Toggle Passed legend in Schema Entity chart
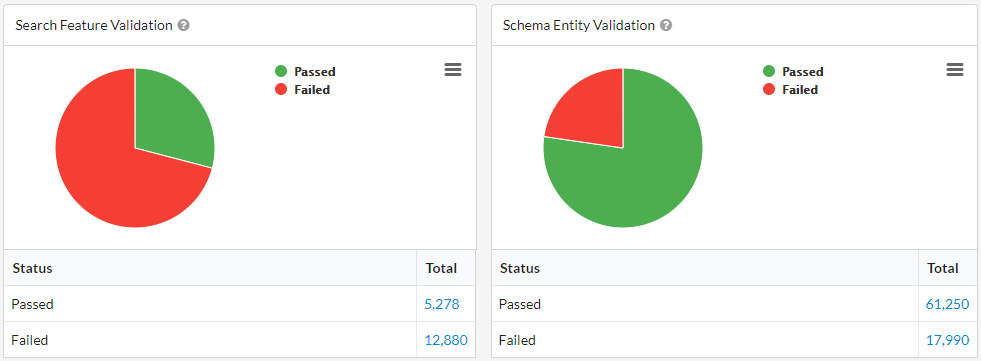The image size is (981, 361). click(793, 71)
